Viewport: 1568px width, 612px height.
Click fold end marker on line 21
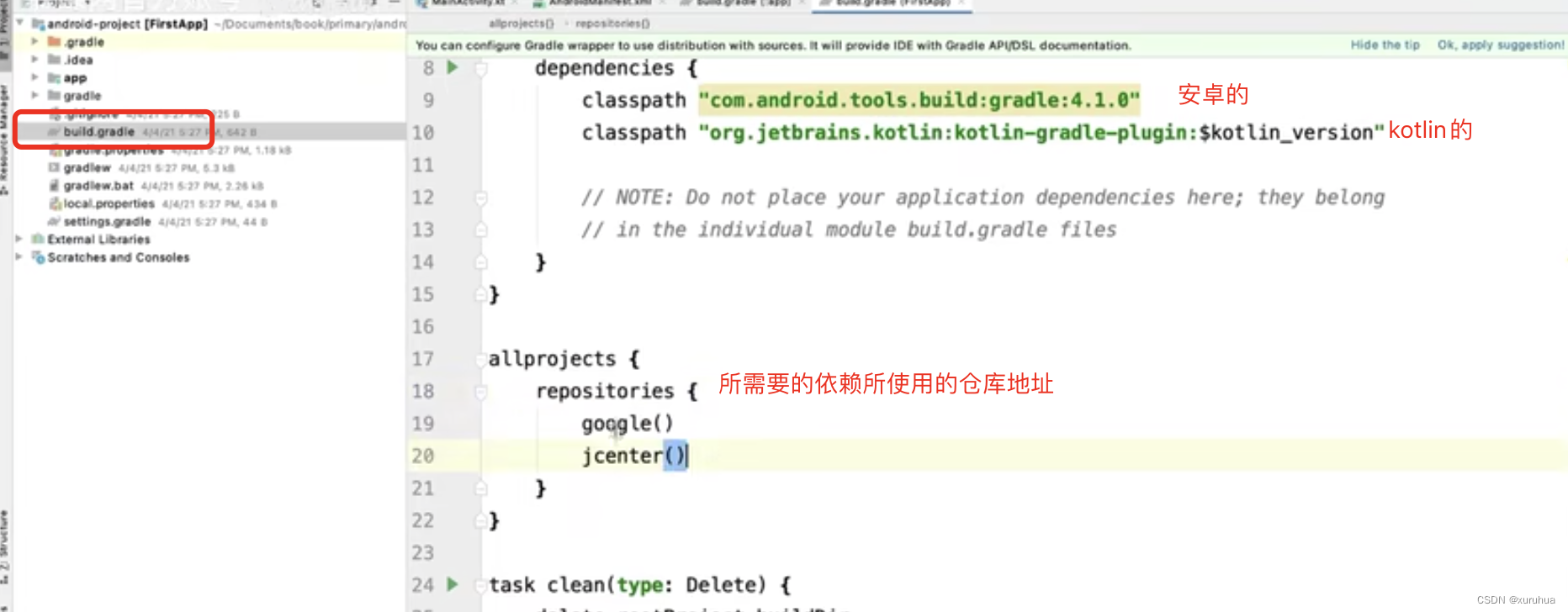coord(481,488)
